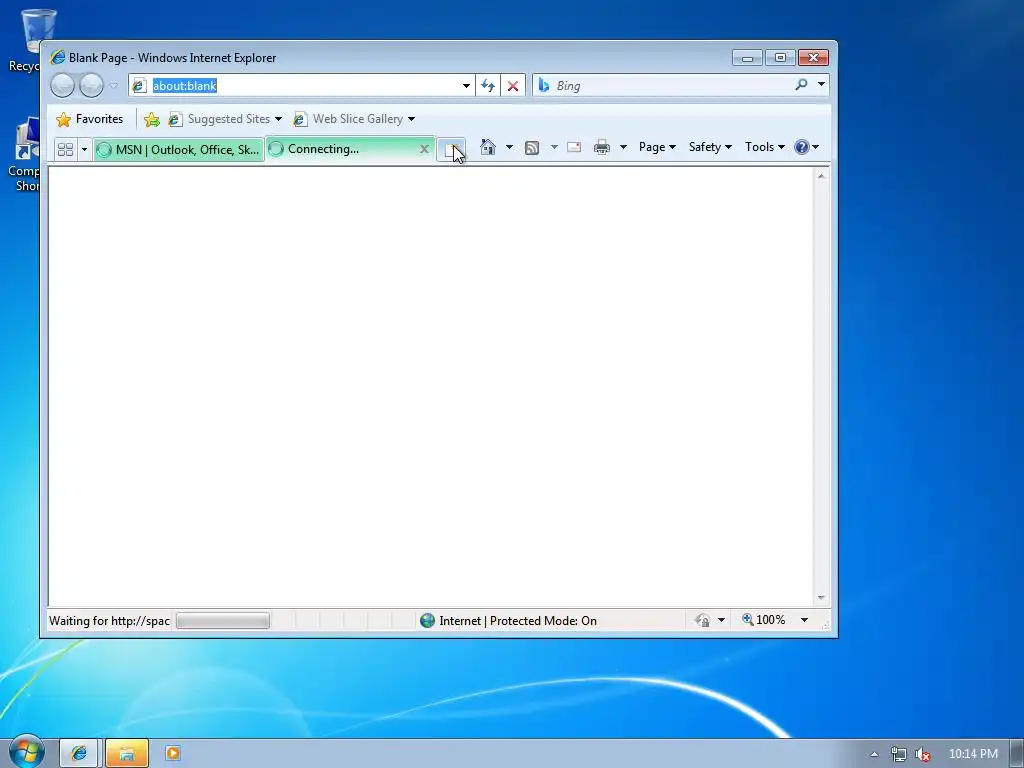Click the Internet Explorer title bar icon

pos(57,57)
